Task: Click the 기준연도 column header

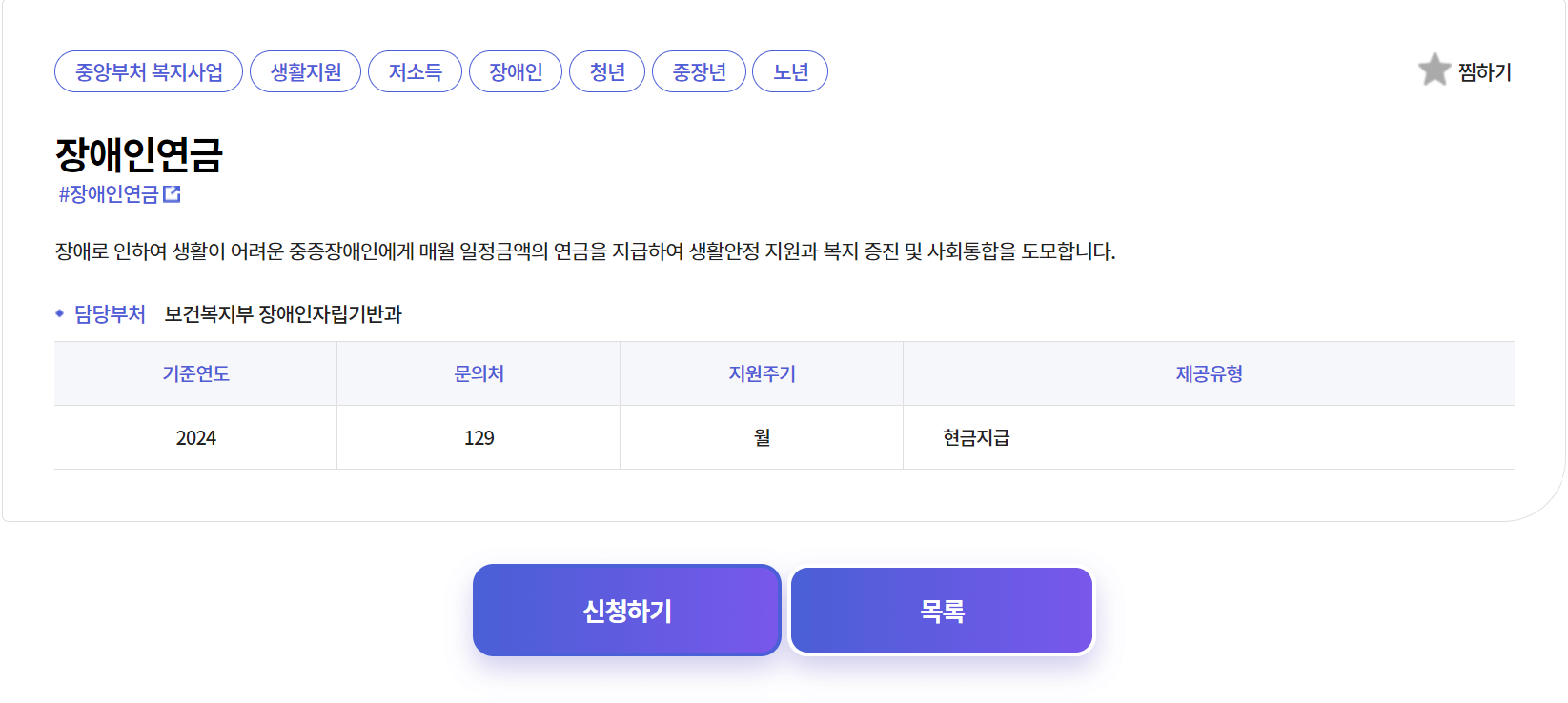Action: coord(194,373)
